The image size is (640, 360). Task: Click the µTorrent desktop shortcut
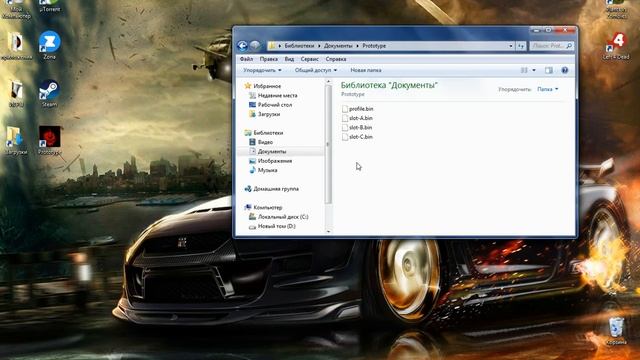(49, 6)
